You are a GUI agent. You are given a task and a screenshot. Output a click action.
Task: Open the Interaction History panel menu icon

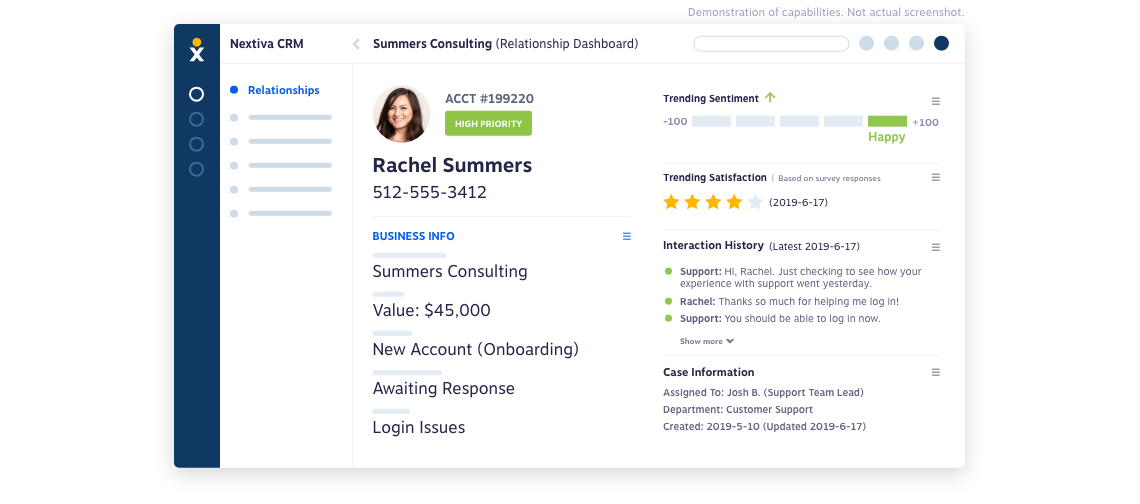(x=936, y=247)
